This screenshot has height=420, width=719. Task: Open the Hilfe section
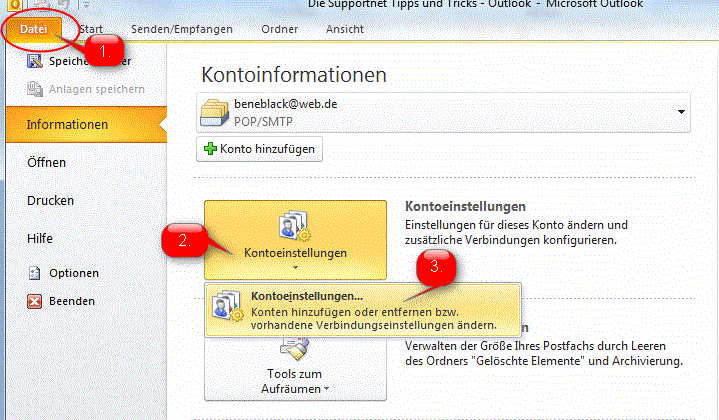(40, 239)
